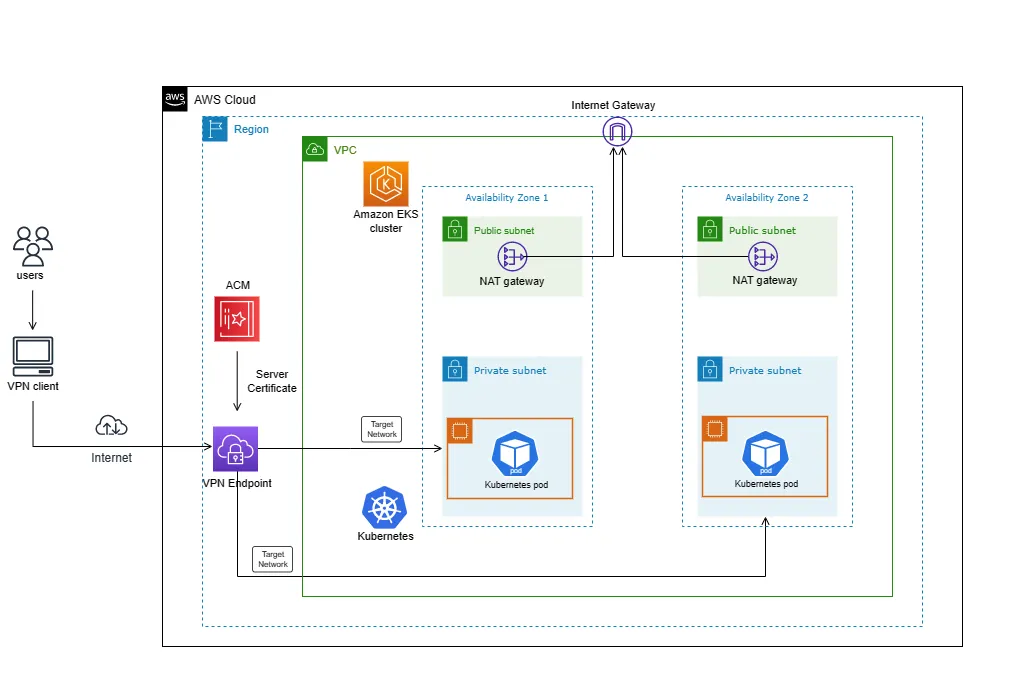Click the Target Network label near VPN Endpoint
This screenshot has height=699, width=1034.
coord(271,559)
